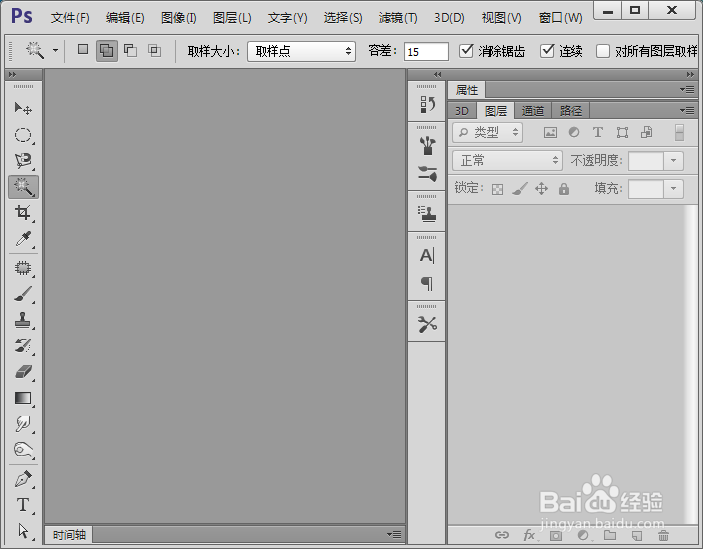Click the add layer mask icon

(x=556, y=536)
